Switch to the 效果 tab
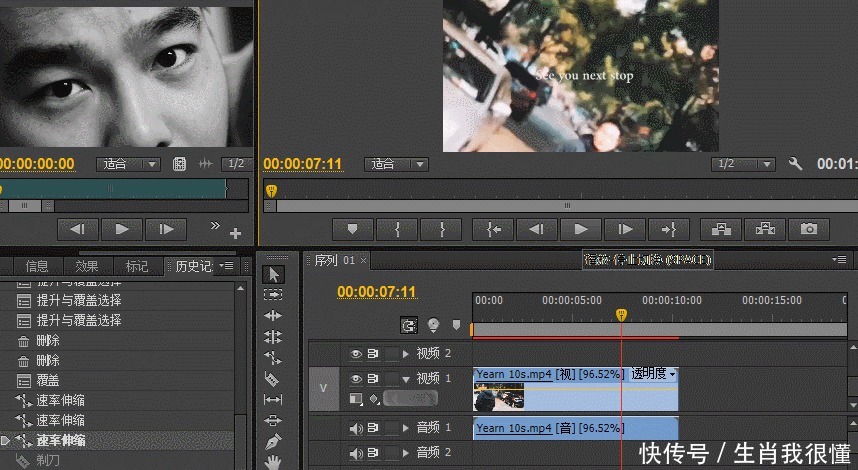858x470 pixels. pos(87,266)
